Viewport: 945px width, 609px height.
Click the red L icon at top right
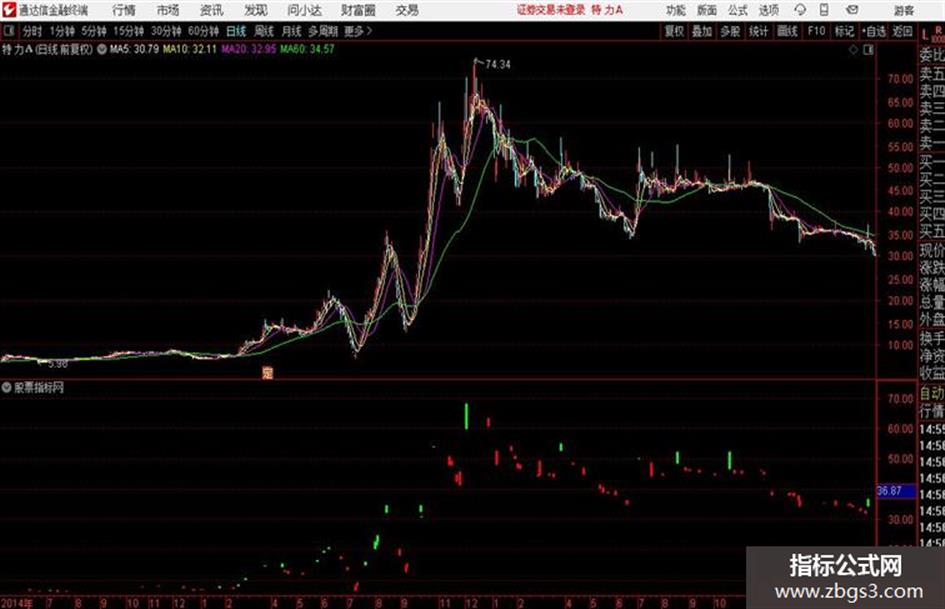coord(926,35)
